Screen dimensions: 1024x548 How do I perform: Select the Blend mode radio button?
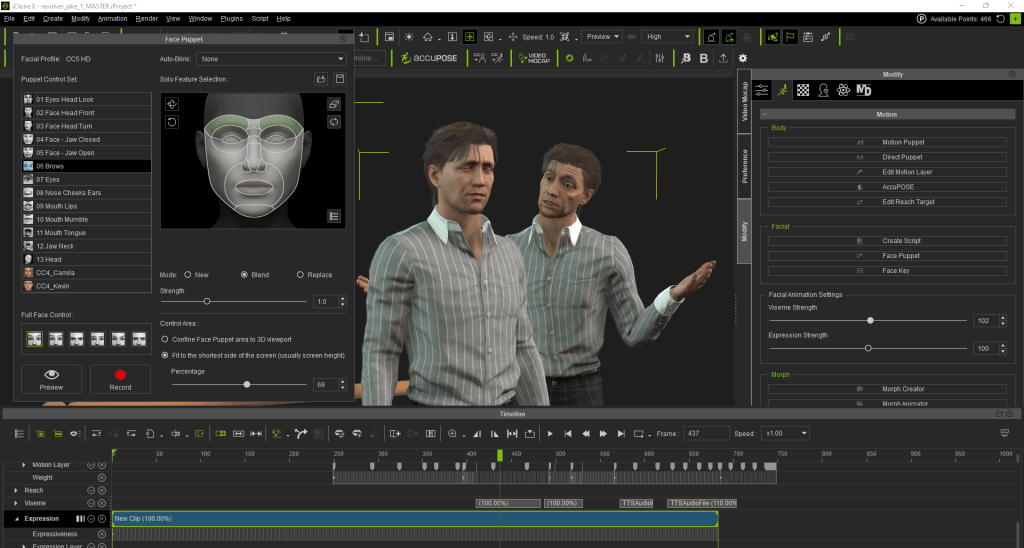point(244,275)
